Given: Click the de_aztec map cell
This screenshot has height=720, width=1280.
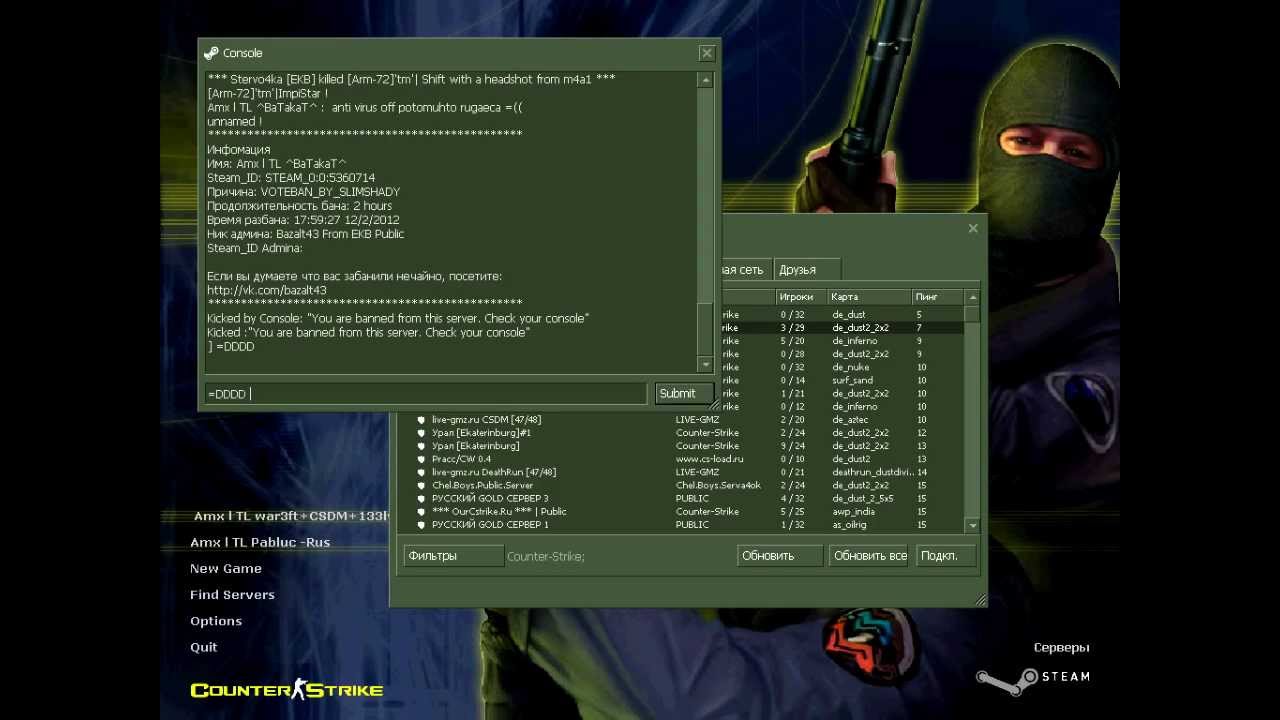Looking at the screenshot, I should 850,420.
